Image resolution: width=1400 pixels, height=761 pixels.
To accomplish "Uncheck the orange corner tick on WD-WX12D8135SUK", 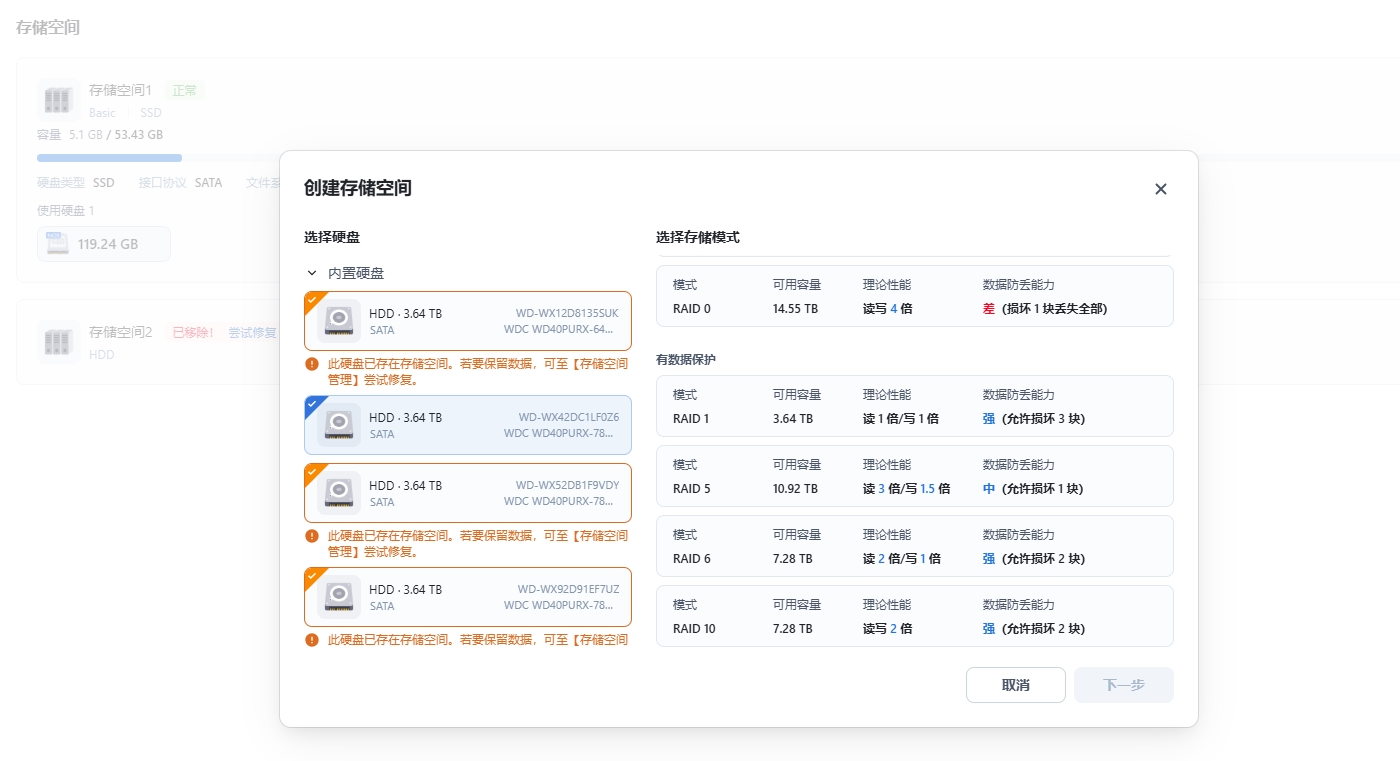I will (x=311, y=298).
